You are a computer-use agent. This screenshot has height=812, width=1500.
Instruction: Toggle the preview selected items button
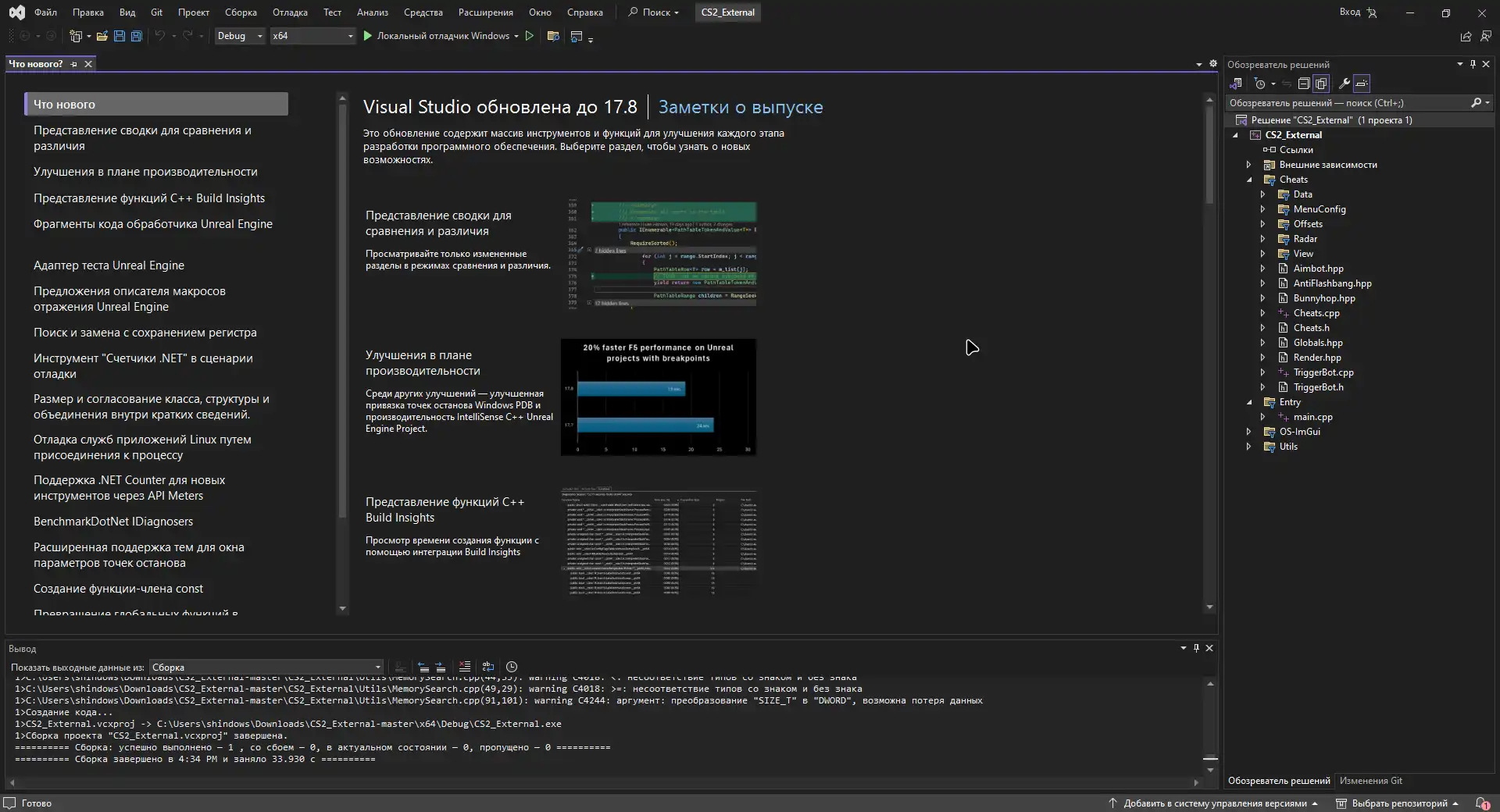[1362, 84]
